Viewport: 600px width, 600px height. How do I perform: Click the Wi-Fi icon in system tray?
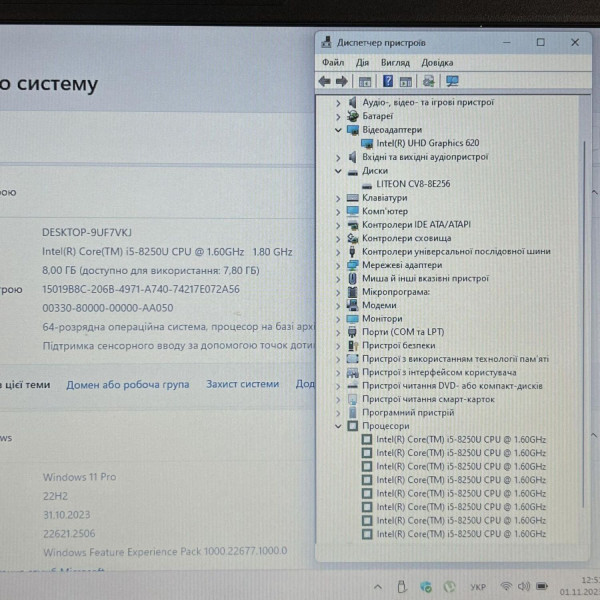(x=506, y=586)
